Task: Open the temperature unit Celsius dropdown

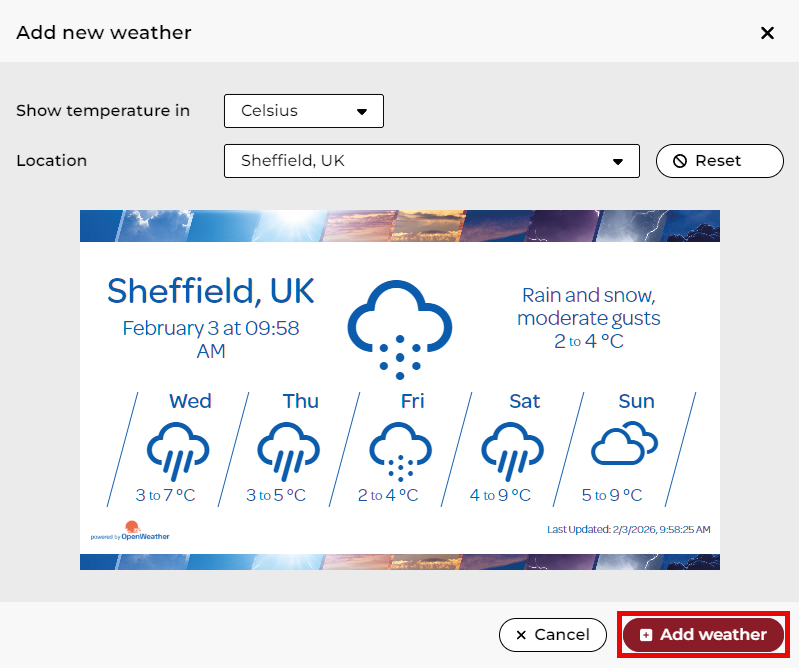Action: pyautogui.click(x=304, y=111)
